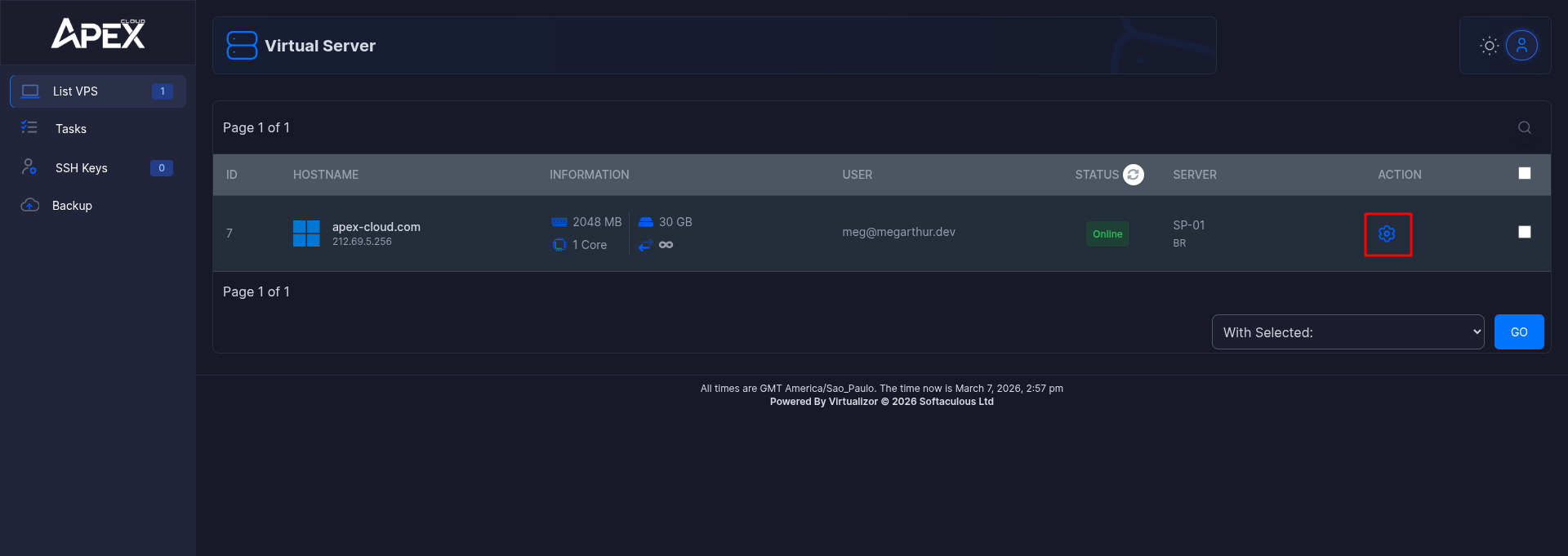Toggle light theme with sun icon
This screenshot has height=556, width=1568.
click(1489, 46)
